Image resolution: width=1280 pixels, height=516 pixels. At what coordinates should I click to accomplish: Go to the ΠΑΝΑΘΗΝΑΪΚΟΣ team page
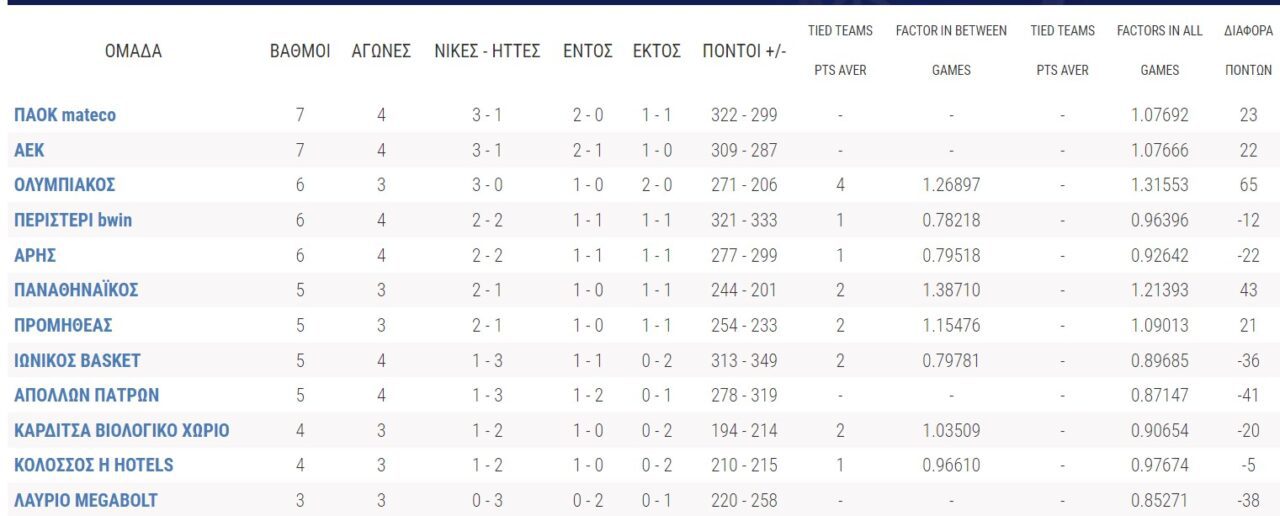[x=76, y=290]
